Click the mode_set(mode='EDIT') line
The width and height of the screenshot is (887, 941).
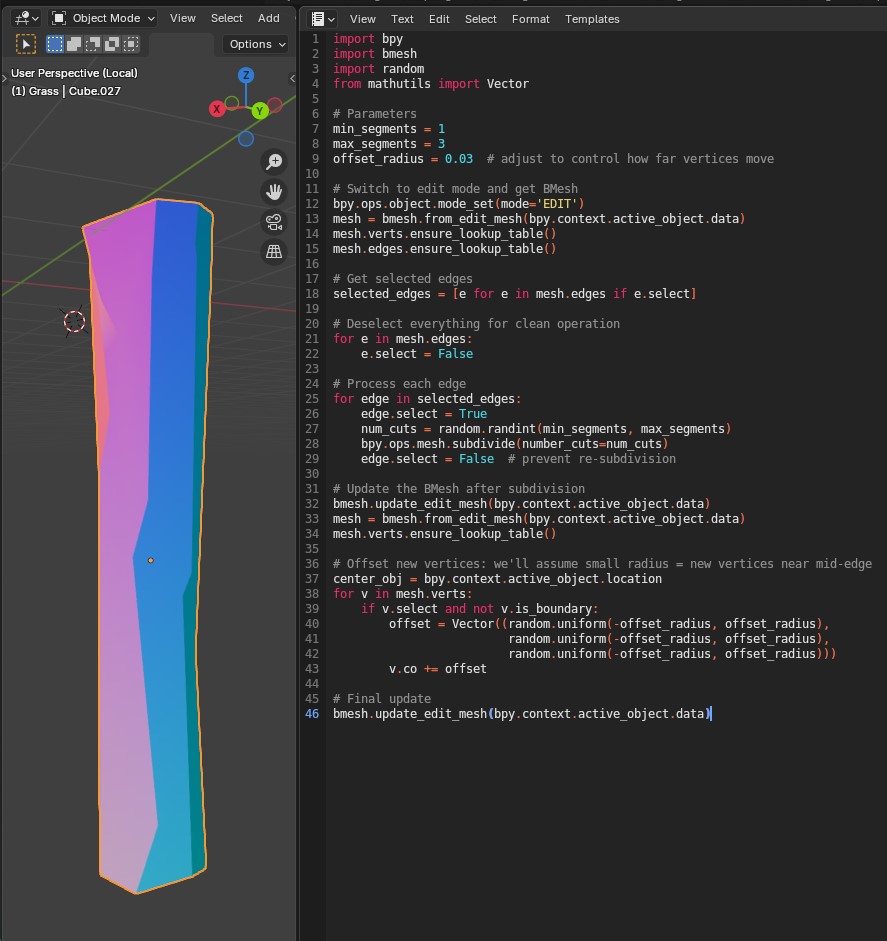pos(459,204)
